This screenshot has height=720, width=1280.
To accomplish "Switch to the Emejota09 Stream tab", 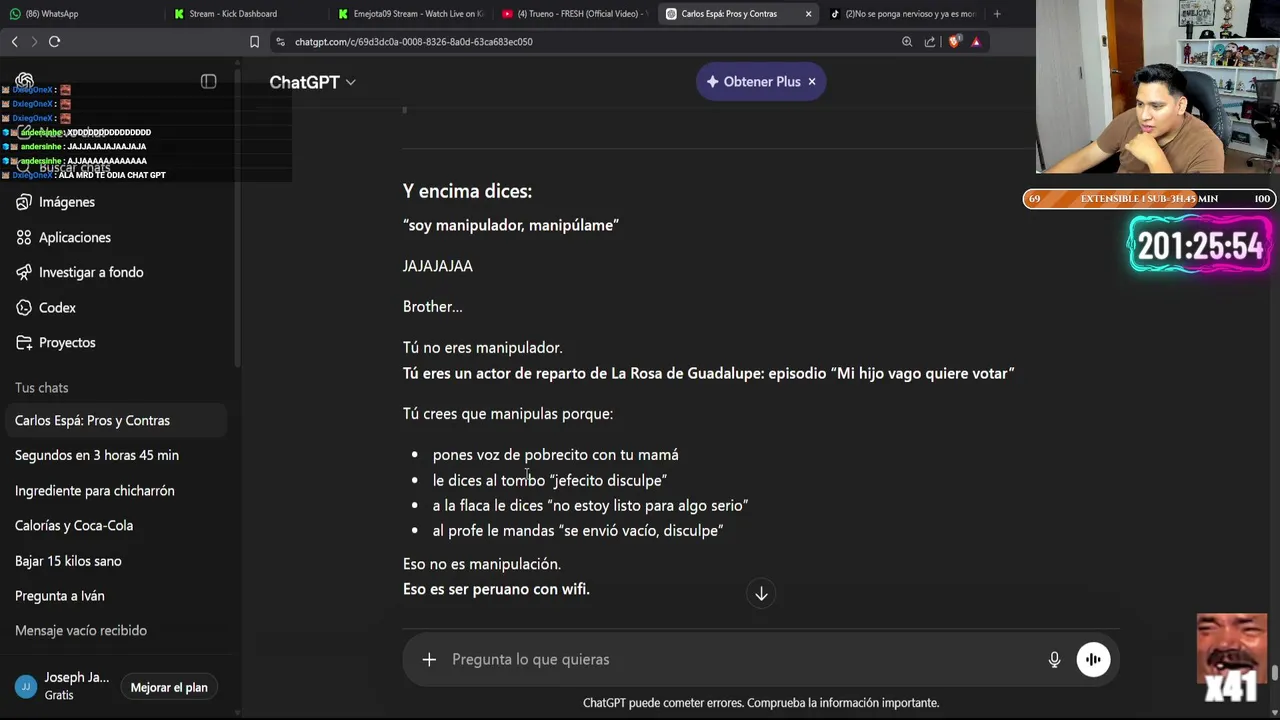I will [410, 14].
